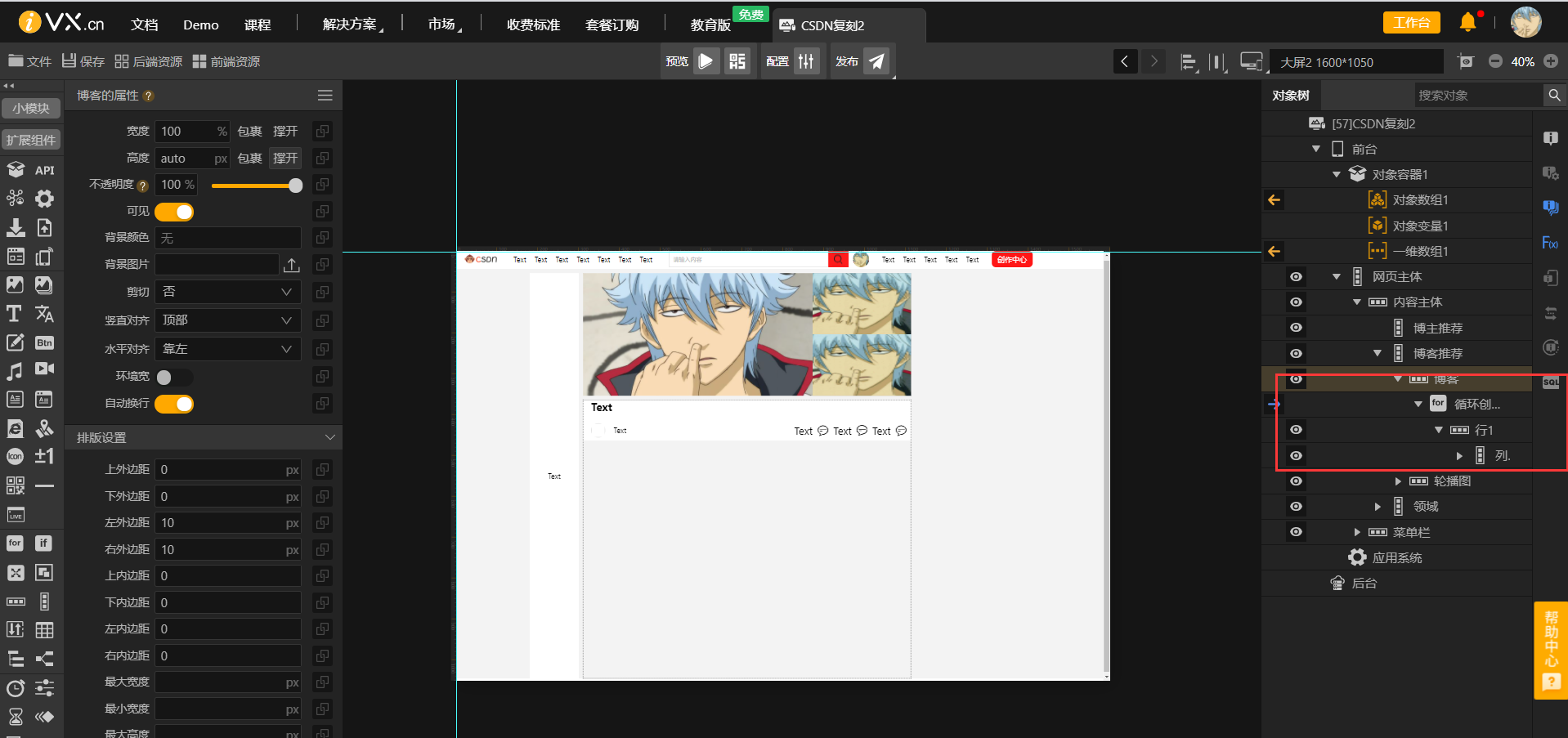Go back with the left arrow button
The height and width of the screenshot is (738, 1568).
pos(1125,61)
